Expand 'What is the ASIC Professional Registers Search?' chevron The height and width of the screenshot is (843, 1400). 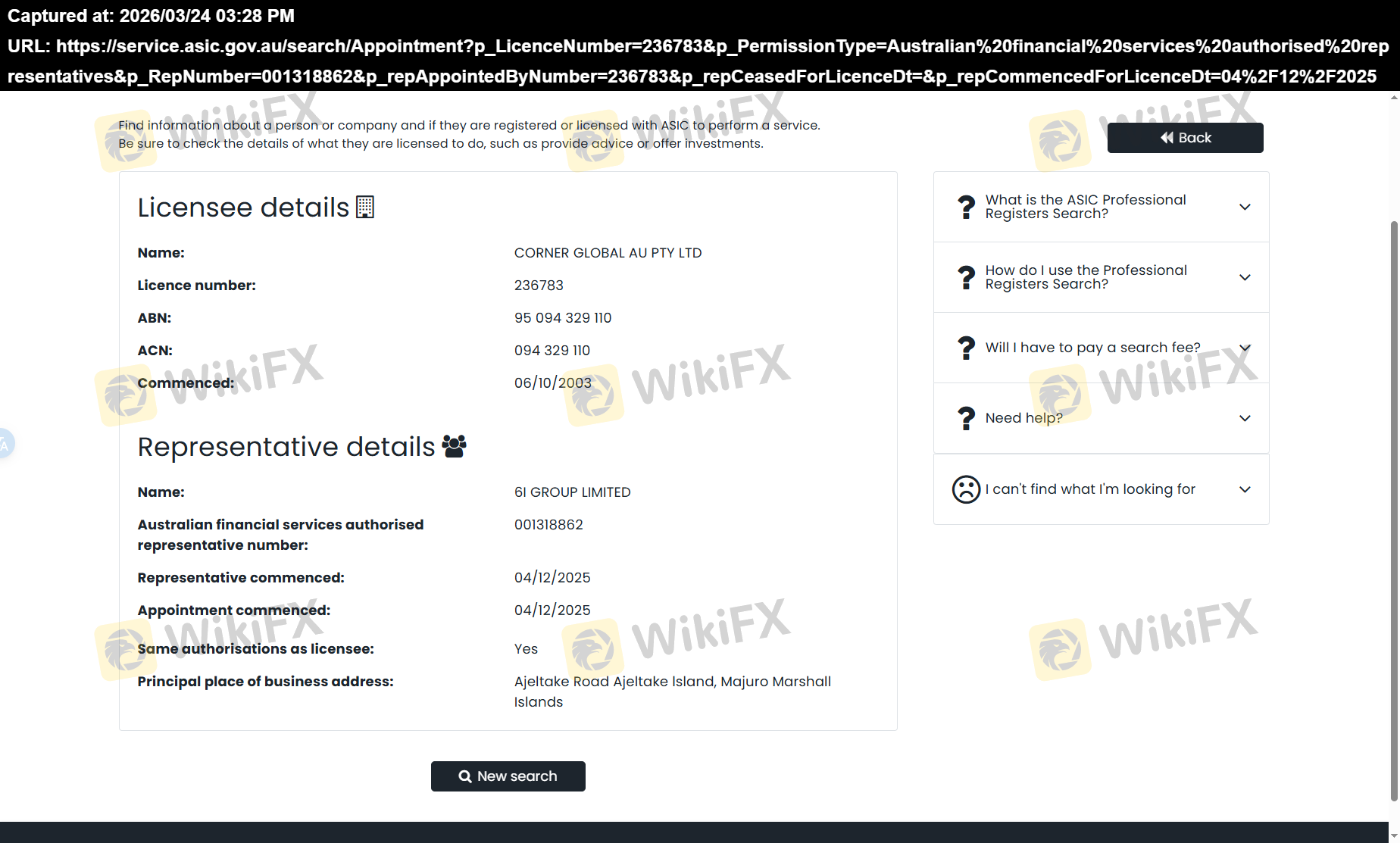pyautogui.click(x=1245, y=207)
